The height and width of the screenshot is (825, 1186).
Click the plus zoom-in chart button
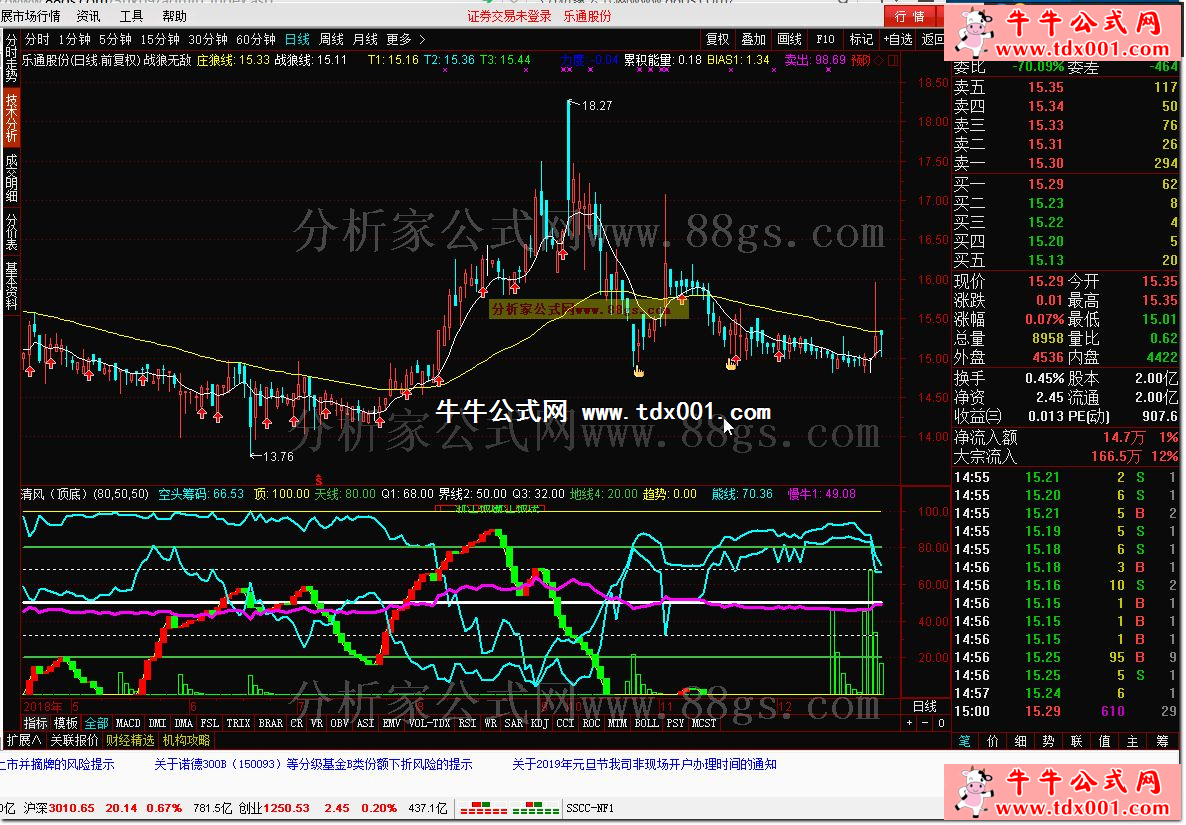pyautogui.click(x=910, y=723)
